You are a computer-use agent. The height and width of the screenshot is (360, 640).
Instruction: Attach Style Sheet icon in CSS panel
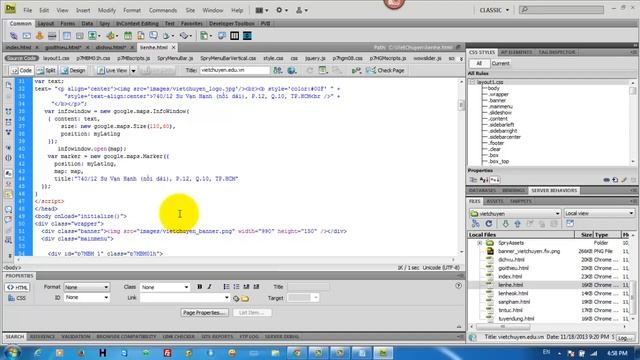click(x=607, y=180)
